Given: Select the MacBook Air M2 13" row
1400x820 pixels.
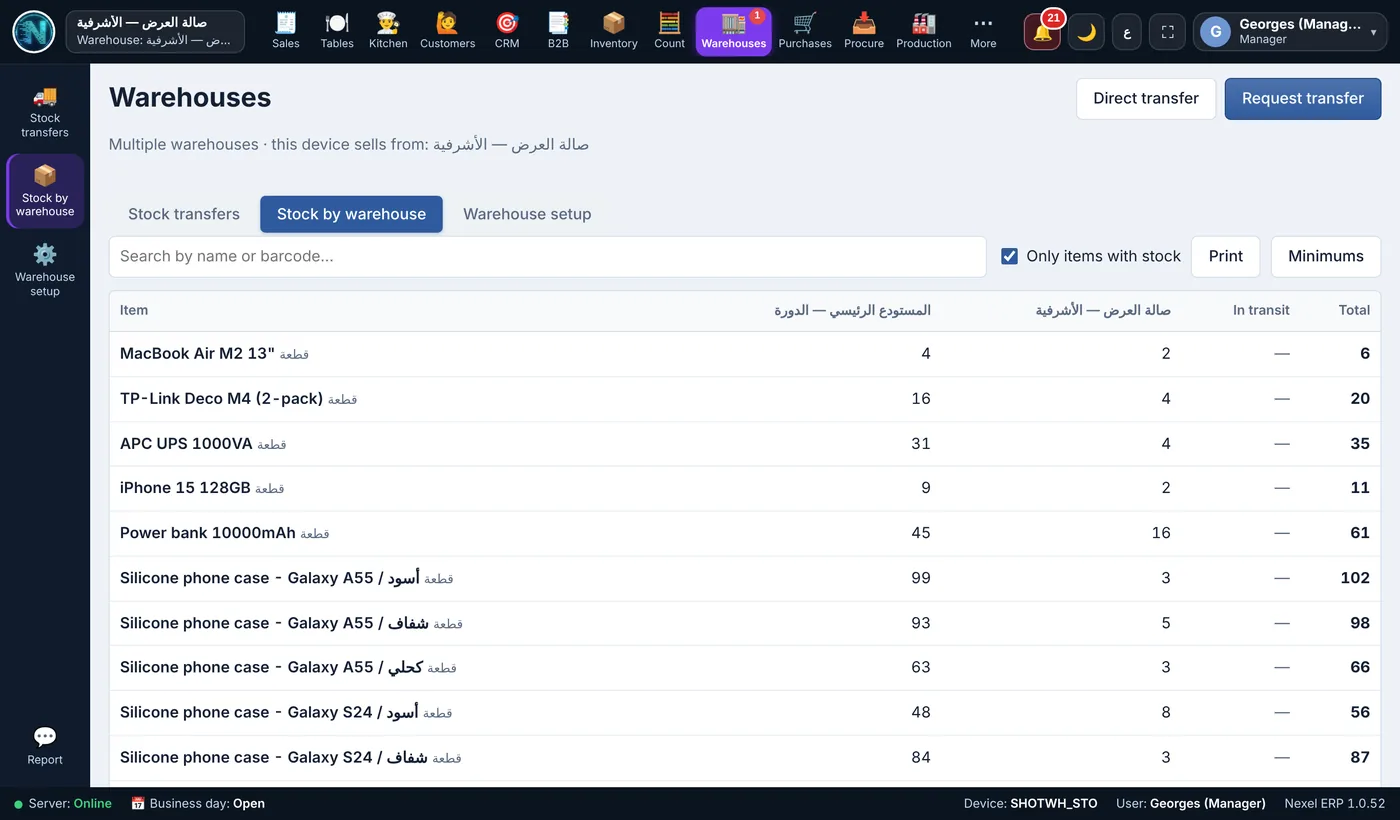Looking at the screenshot, I should [x=745, y=354].
